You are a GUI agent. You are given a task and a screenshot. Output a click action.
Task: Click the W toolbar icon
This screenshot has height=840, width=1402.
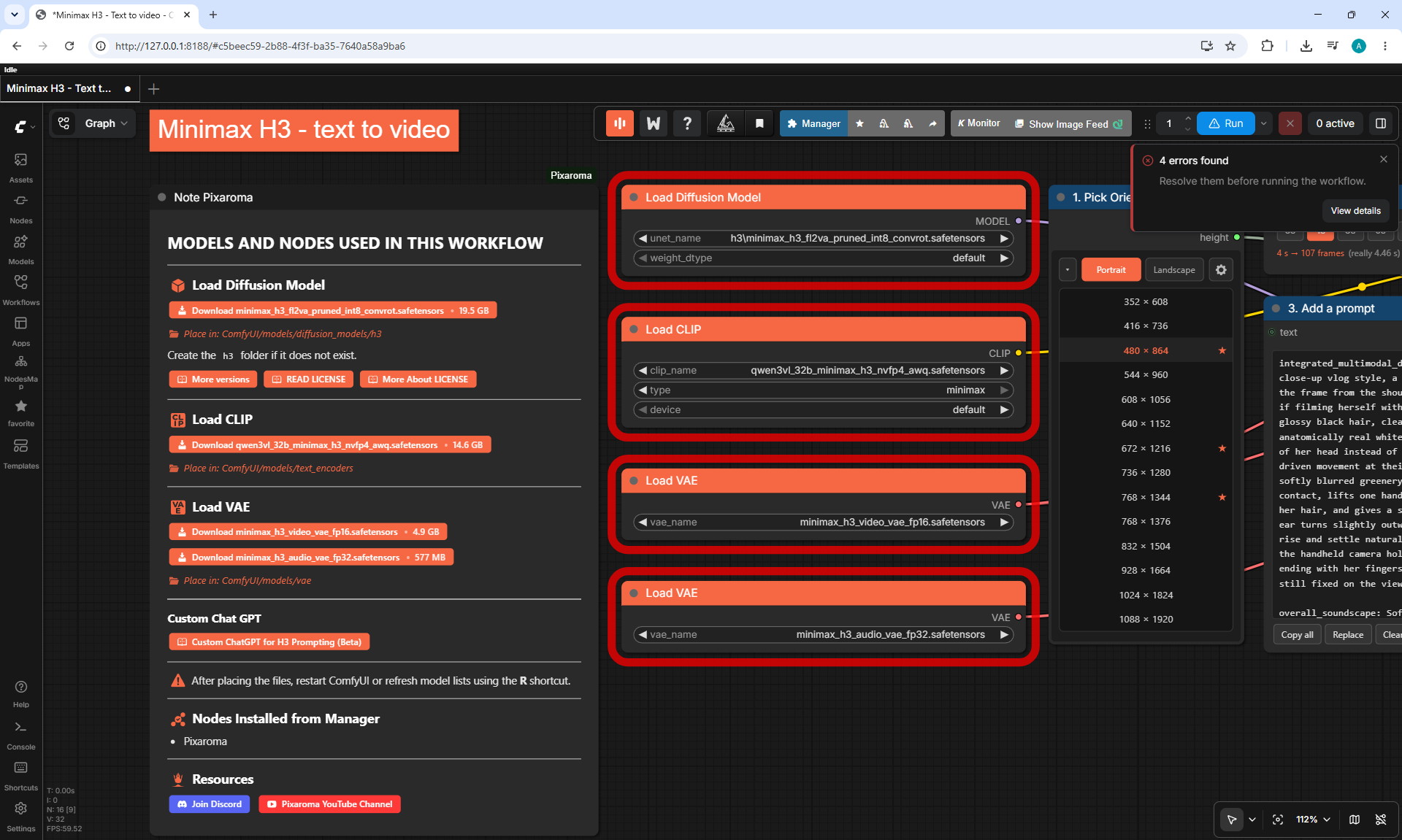[654, 123]
